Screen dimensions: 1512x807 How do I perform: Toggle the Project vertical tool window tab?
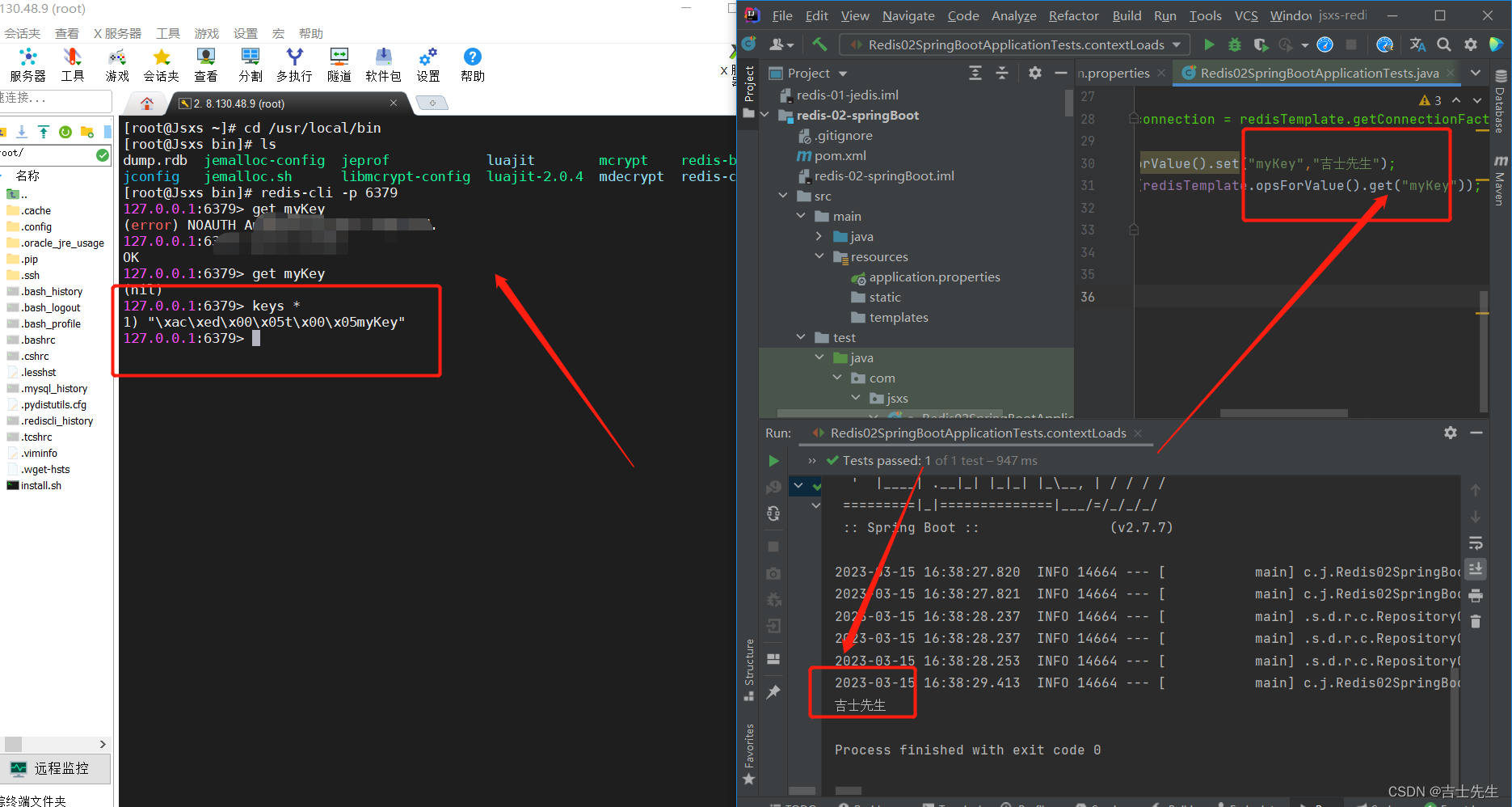click(x=749, y=91)
